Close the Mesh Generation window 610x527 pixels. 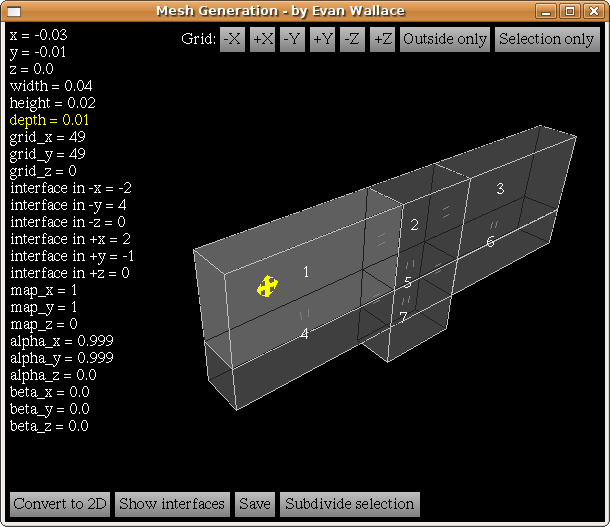(594, 11)
